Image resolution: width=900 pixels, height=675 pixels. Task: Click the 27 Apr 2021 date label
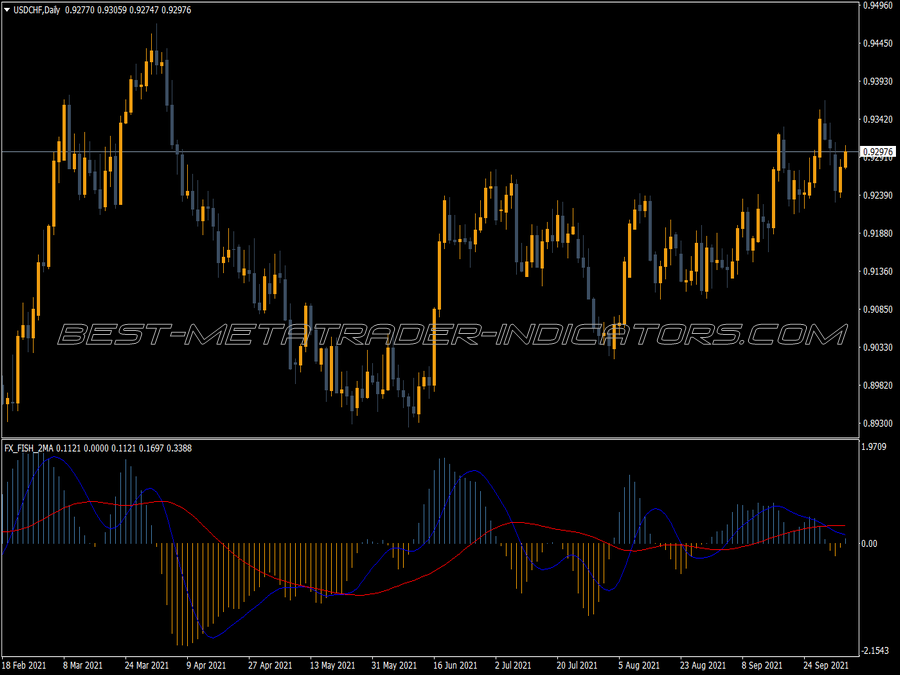(x=270, y=666)
